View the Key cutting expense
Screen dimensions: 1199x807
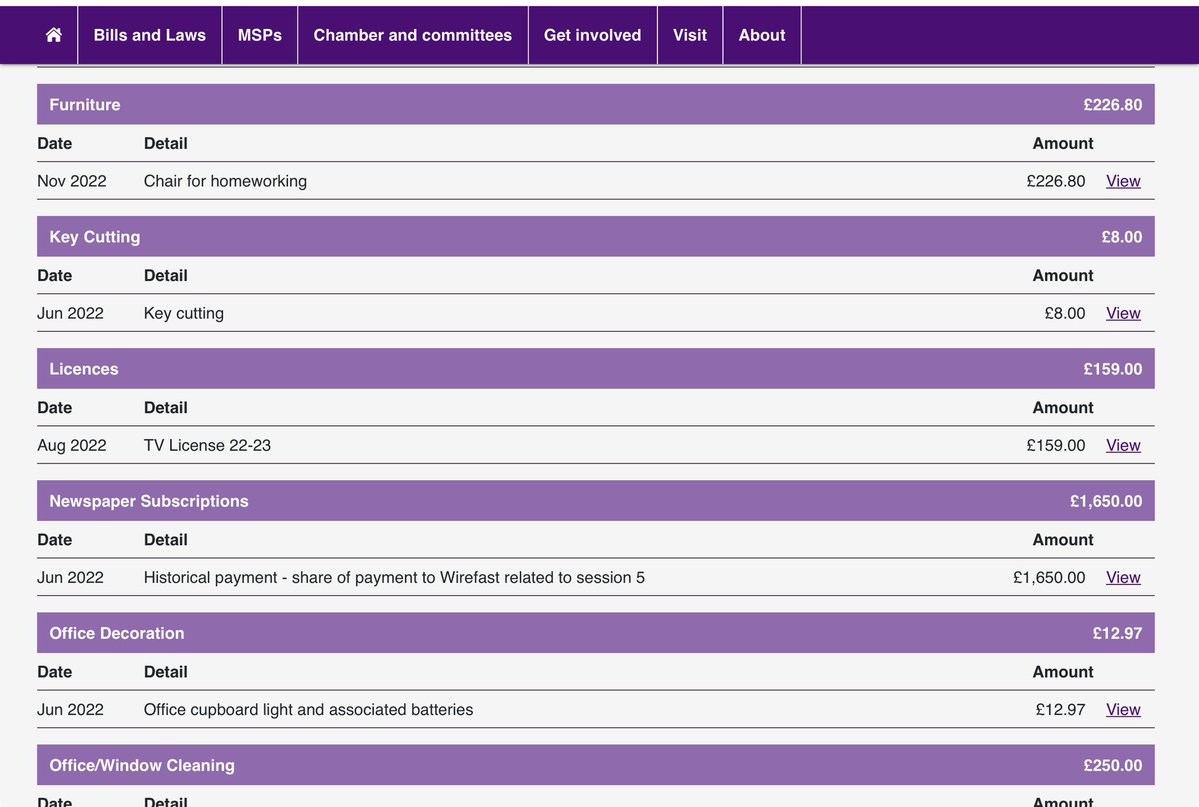click(x=1123, y=314)
